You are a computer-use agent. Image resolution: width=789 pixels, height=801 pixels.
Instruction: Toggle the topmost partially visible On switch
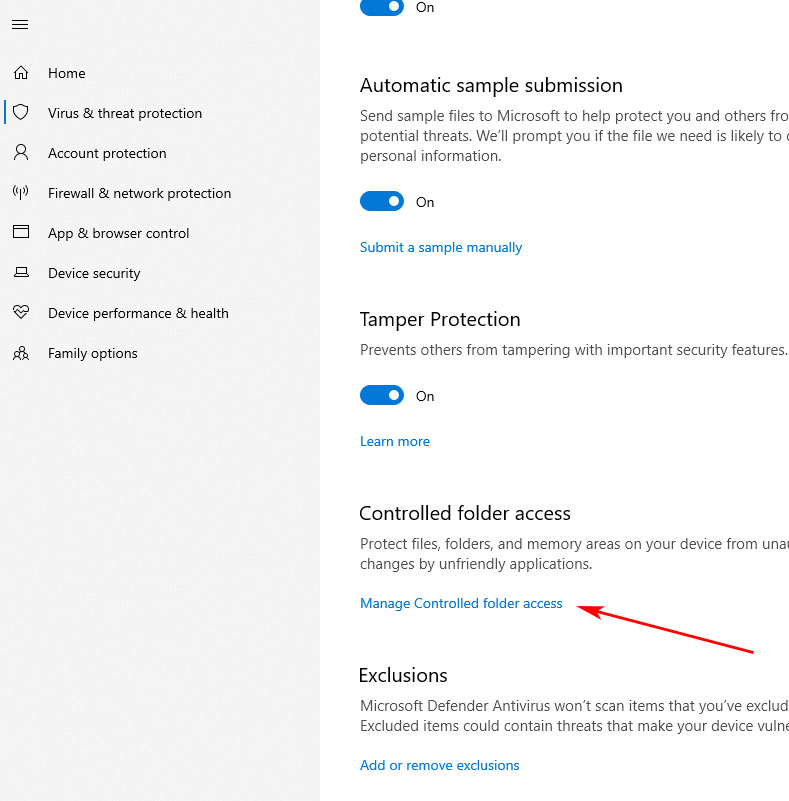(381, 7)
